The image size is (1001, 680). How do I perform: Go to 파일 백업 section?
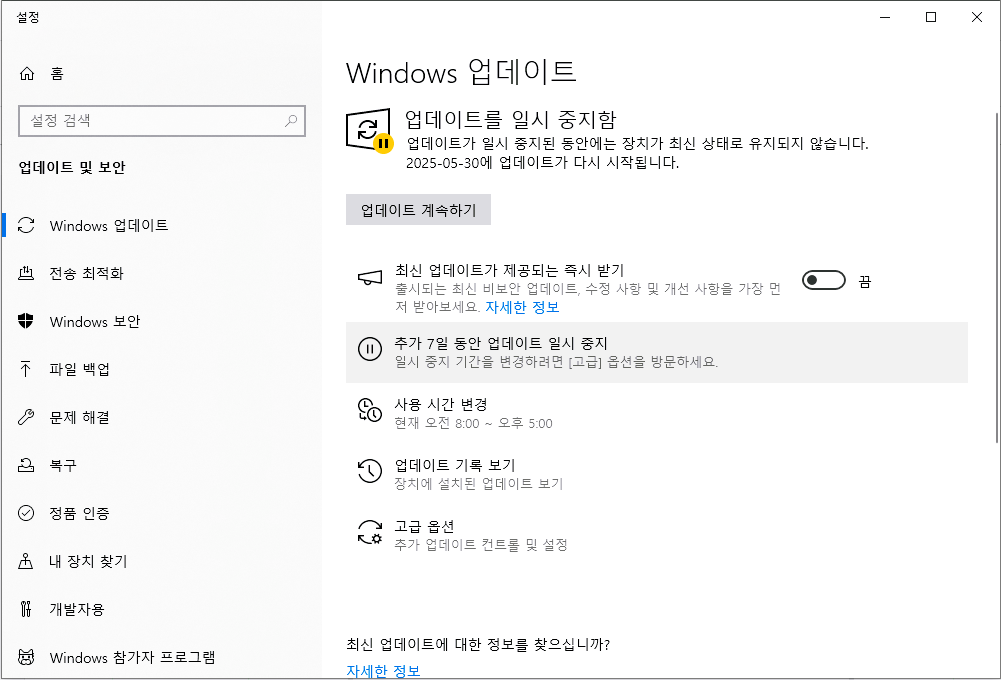coord(162,369)
